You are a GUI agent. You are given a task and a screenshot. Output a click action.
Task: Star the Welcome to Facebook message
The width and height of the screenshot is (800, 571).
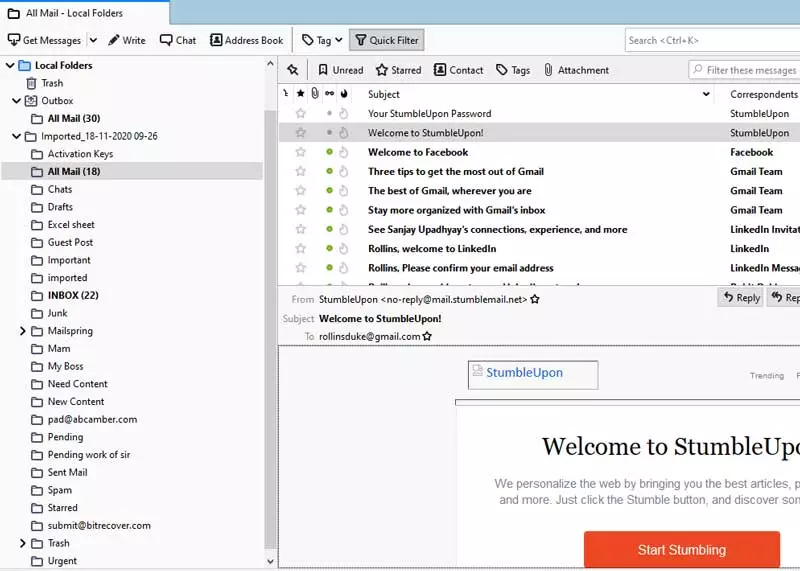[x=300, y=152]
